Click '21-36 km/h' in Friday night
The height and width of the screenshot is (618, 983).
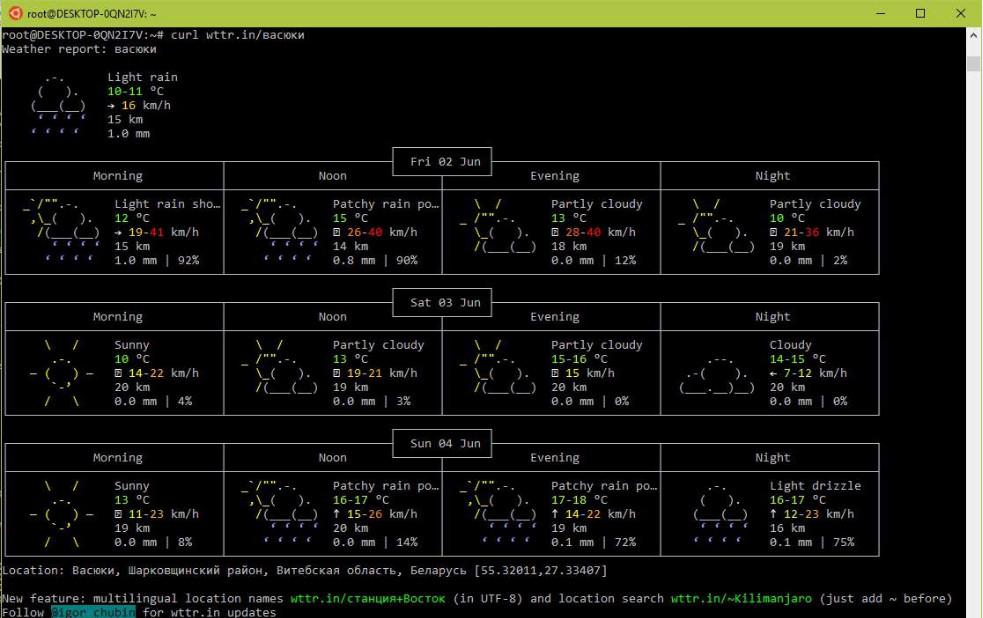[x=819, y=232]
